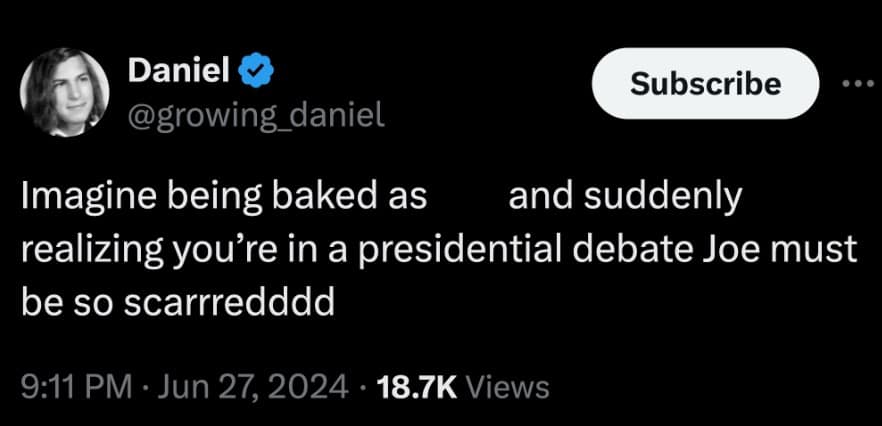Open Daniel's profile picture avatar

(x=66, y=90)
